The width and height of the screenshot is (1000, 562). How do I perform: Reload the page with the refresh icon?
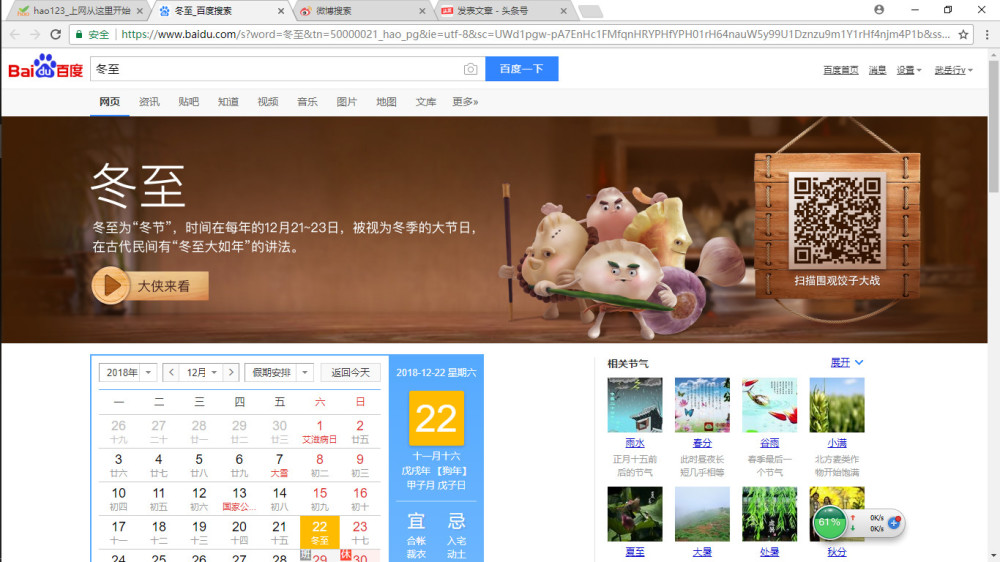coord(55,34)
